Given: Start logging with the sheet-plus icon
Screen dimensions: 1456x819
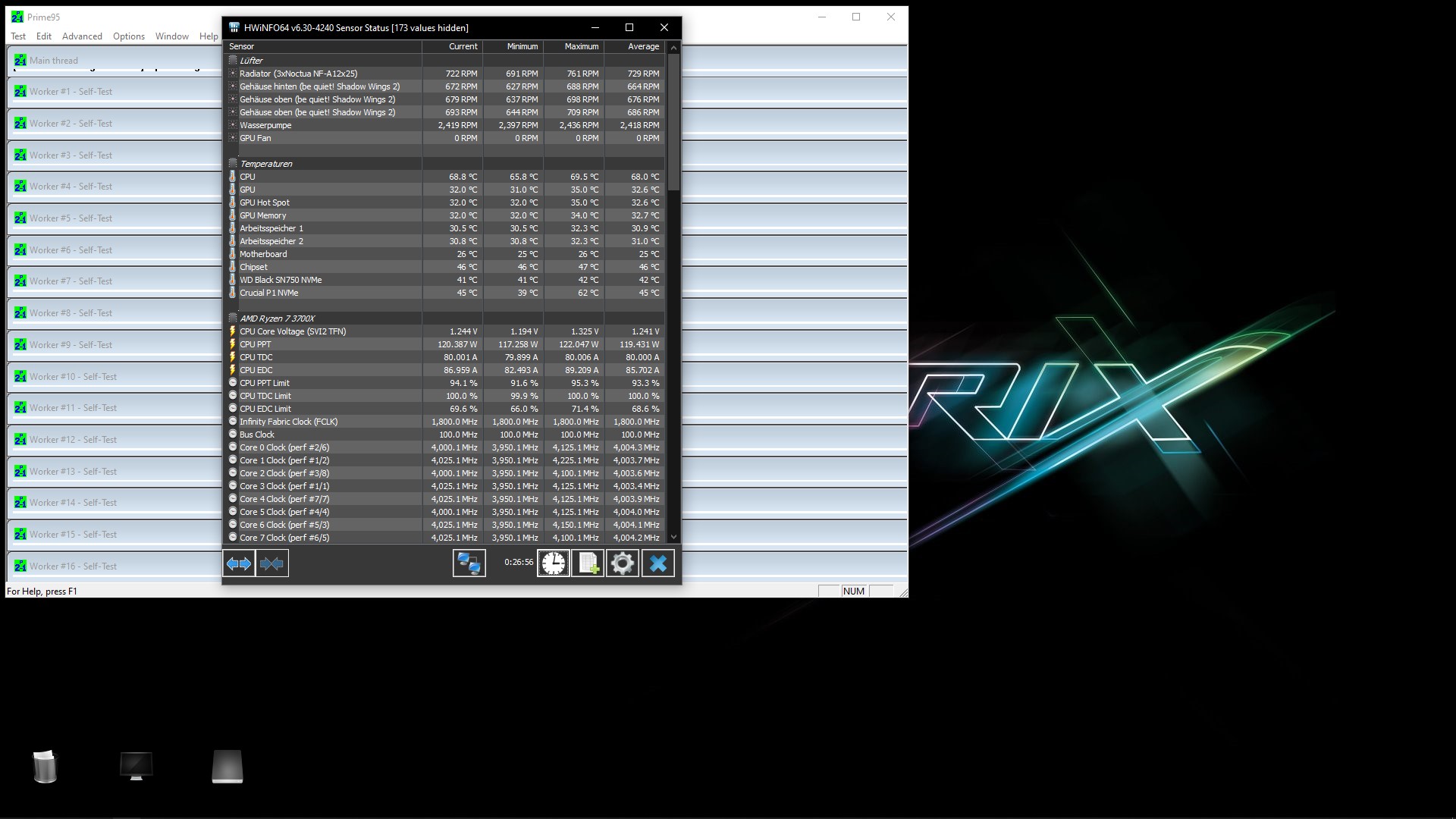Looking at the screenshot, I should coord(588,563).
